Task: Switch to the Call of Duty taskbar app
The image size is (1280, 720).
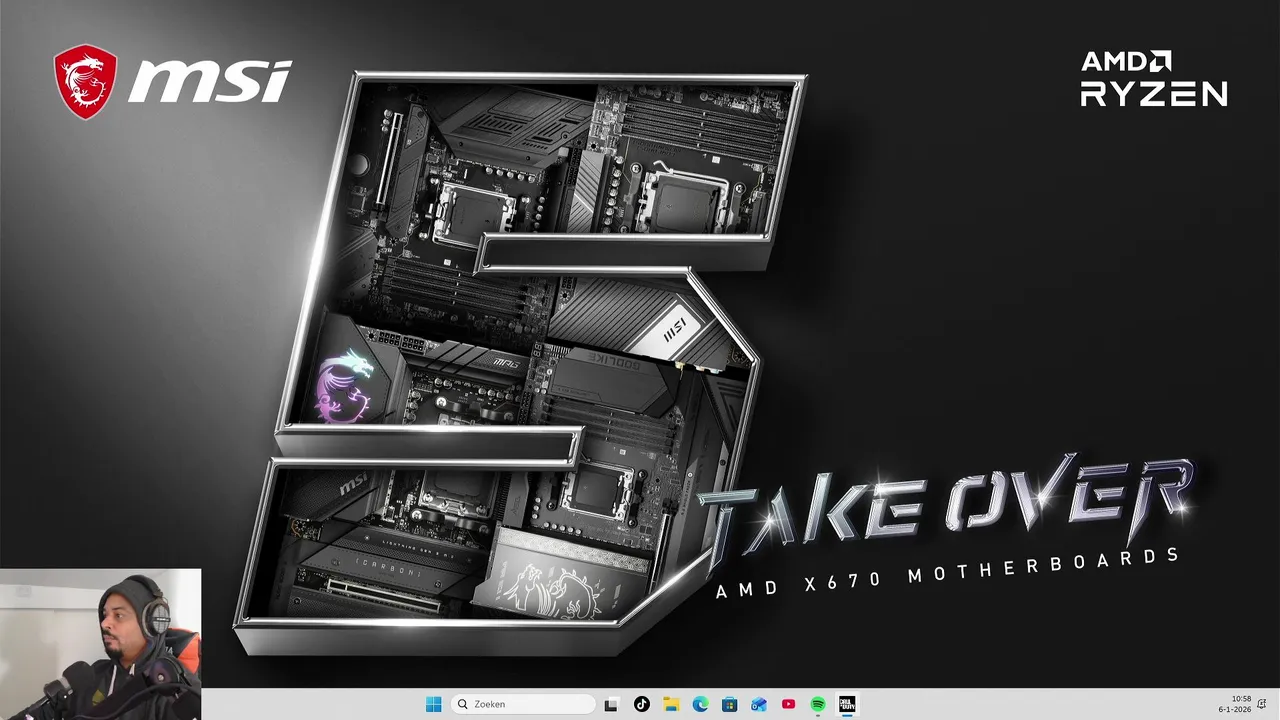Action: click(847, 704)
